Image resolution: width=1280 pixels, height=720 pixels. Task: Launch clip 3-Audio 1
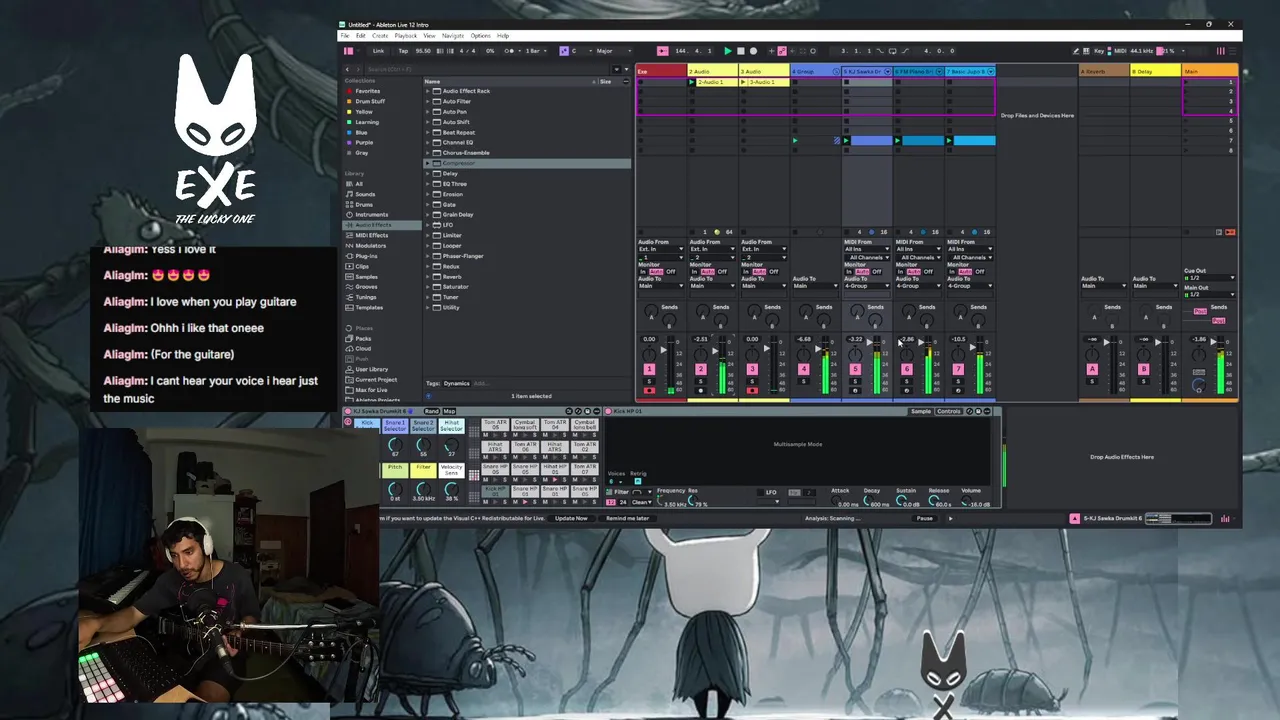pyautogui.click(x=743, y=82)
